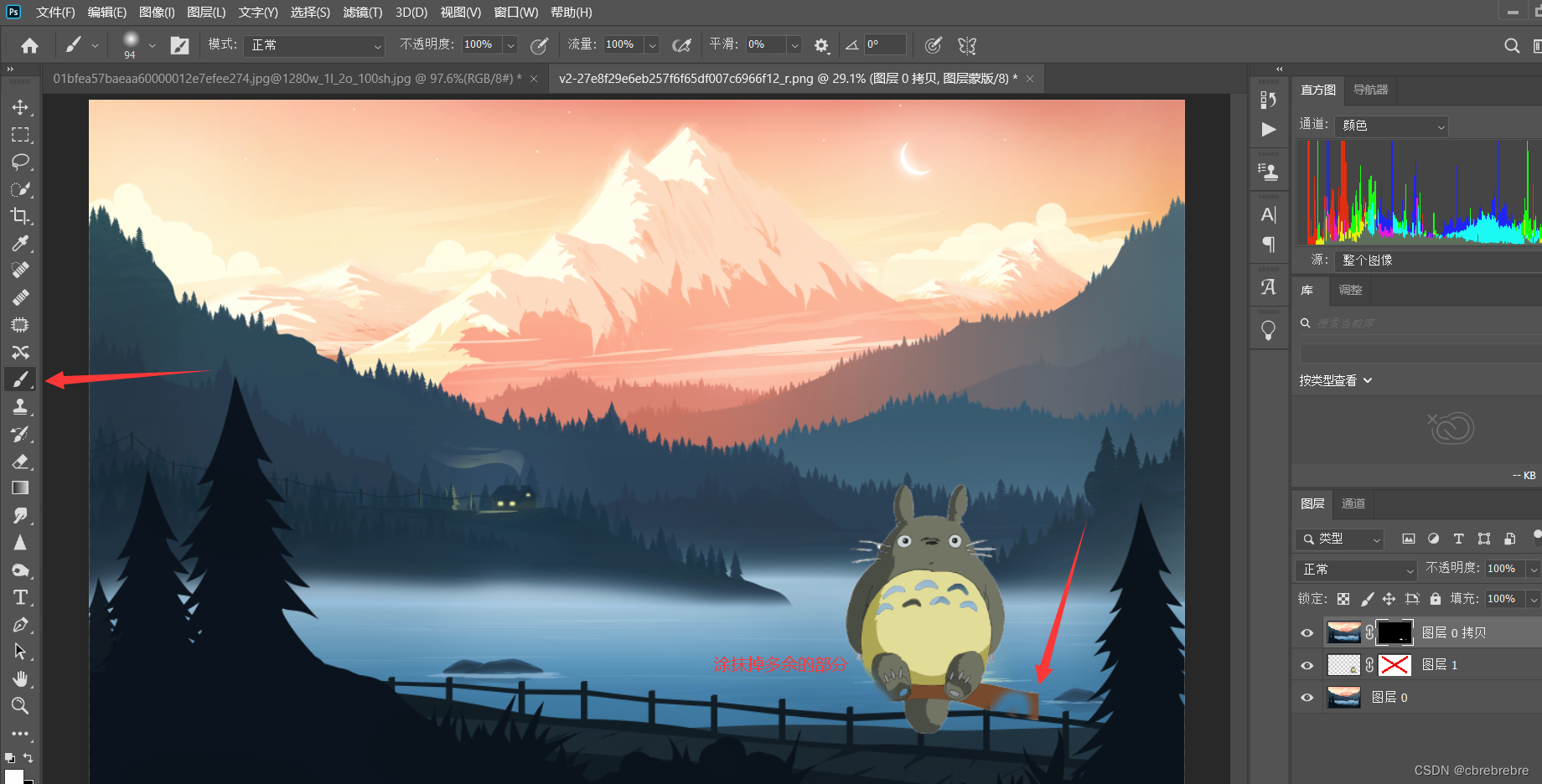Select the Eraser tool

pyautogui.click(x=20, y=462)
